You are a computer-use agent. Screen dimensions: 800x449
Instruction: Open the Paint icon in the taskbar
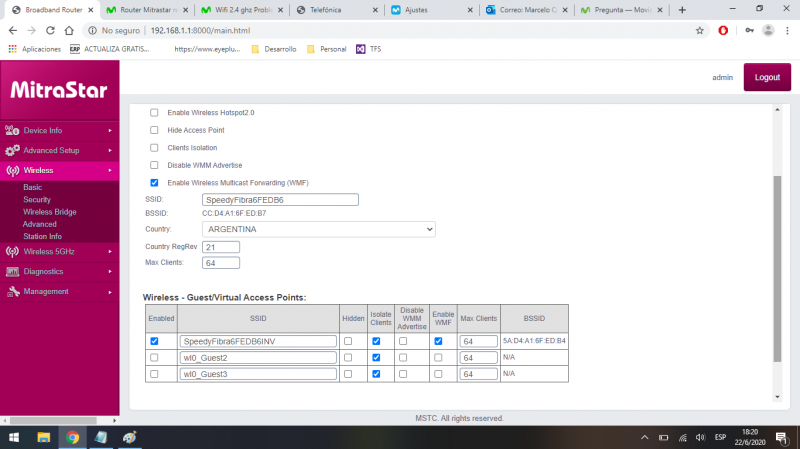pyautogui.click(x=130, y=437)
